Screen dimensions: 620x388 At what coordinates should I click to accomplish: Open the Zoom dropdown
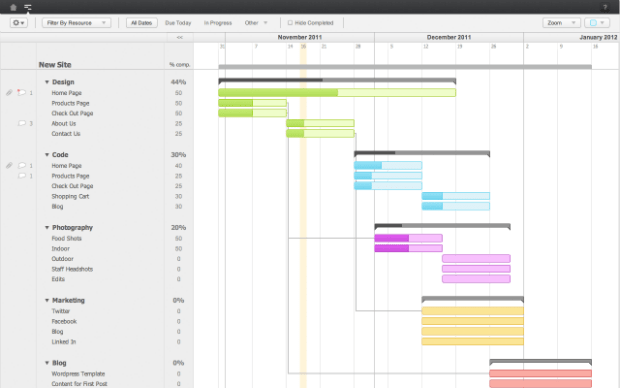[x=561, y=23]
